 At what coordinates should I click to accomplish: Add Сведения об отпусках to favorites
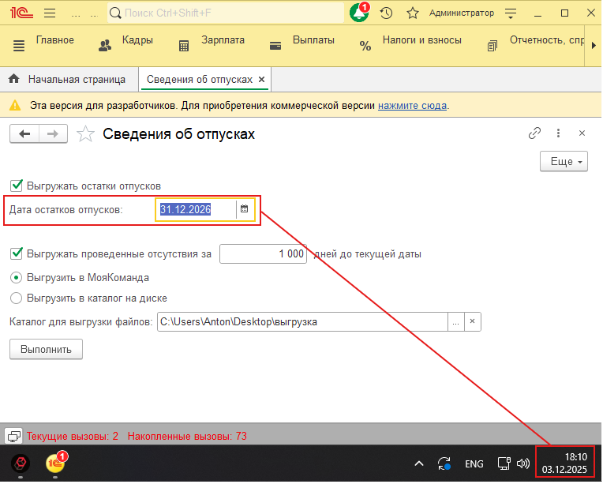click(x=87, y=134)
